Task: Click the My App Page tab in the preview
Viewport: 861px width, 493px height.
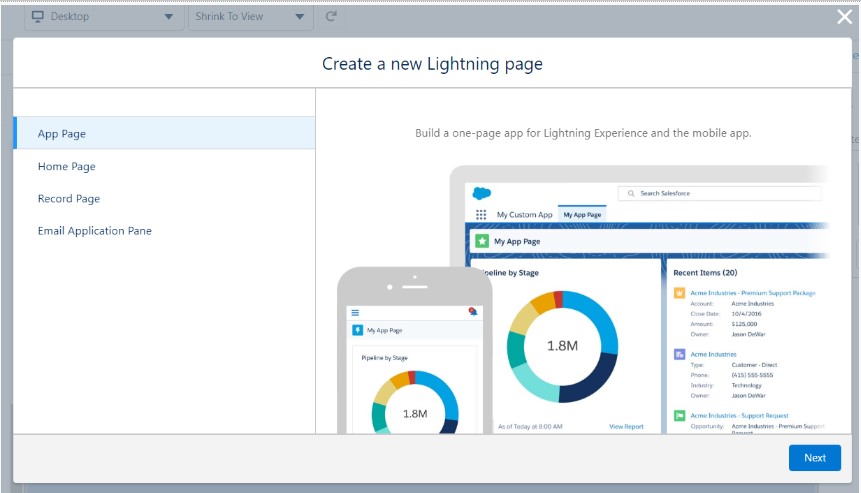Action: click(x=582, y=215)
